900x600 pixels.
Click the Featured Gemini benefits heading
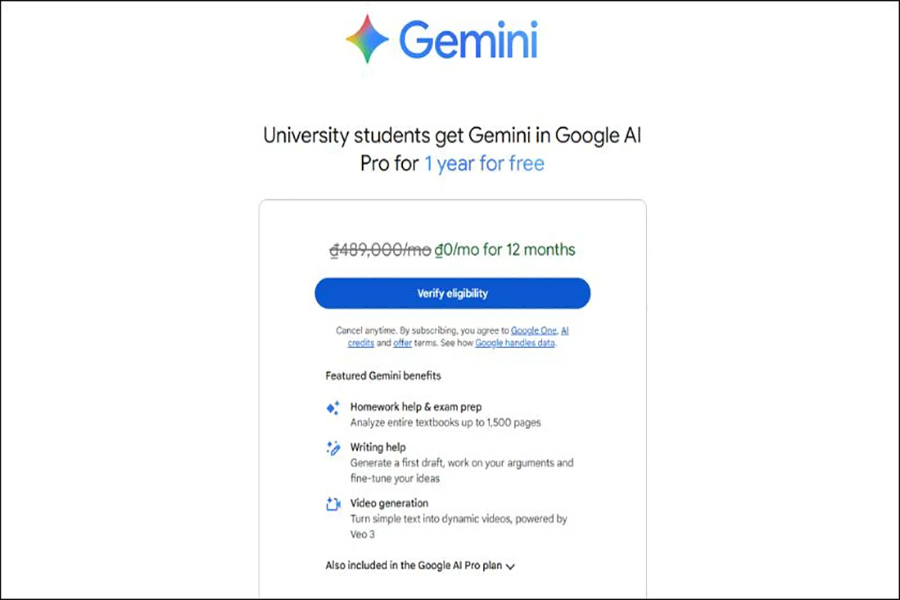(383, 376)
